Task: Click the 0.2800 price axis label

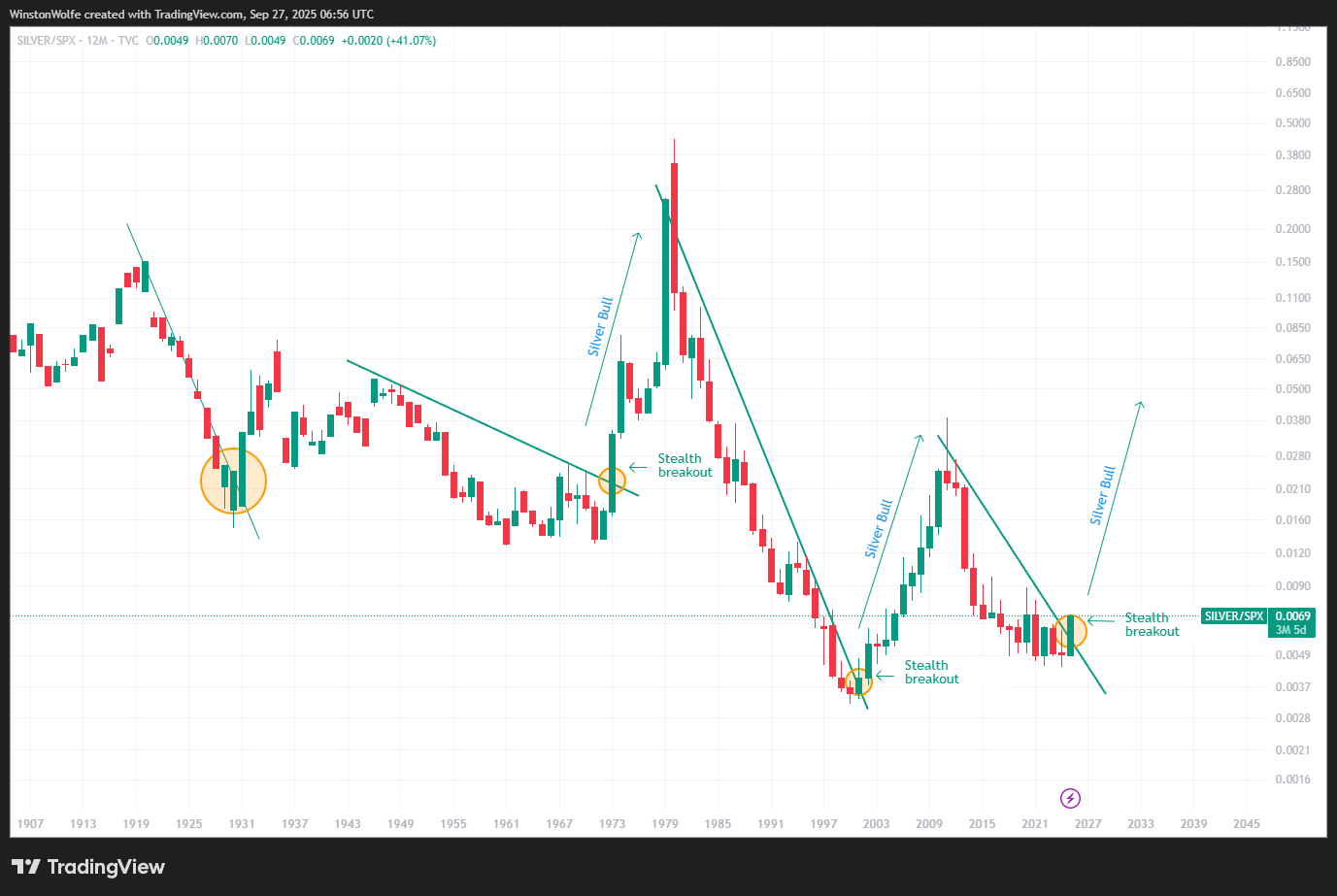Action: tap(1292, 190)
